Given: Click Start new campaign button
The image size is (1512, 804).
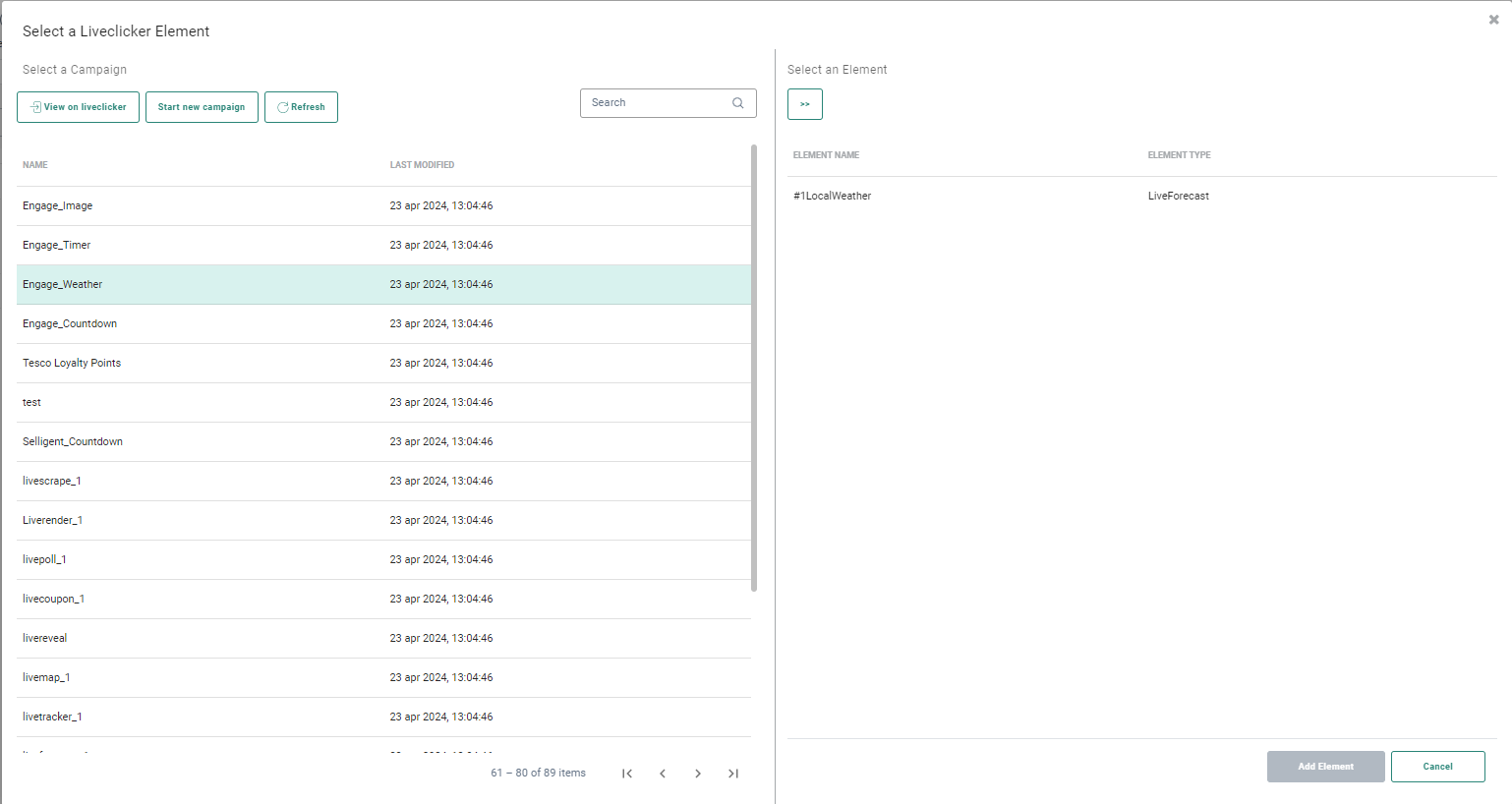Looking at the screenshot, I should click(202, 107).
